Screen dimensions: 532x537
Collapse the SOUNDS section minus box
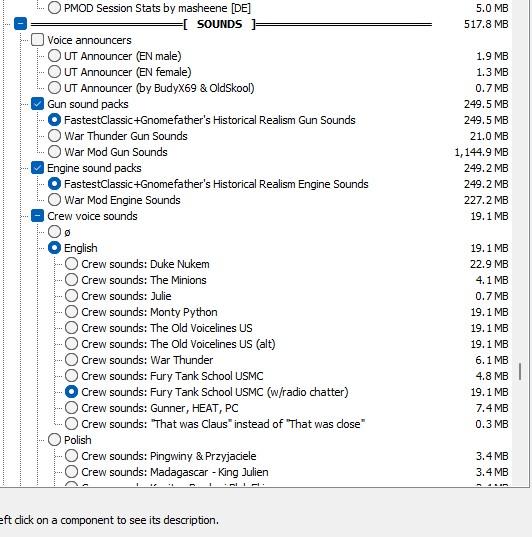pyautogui.click(x=20, y=24)
